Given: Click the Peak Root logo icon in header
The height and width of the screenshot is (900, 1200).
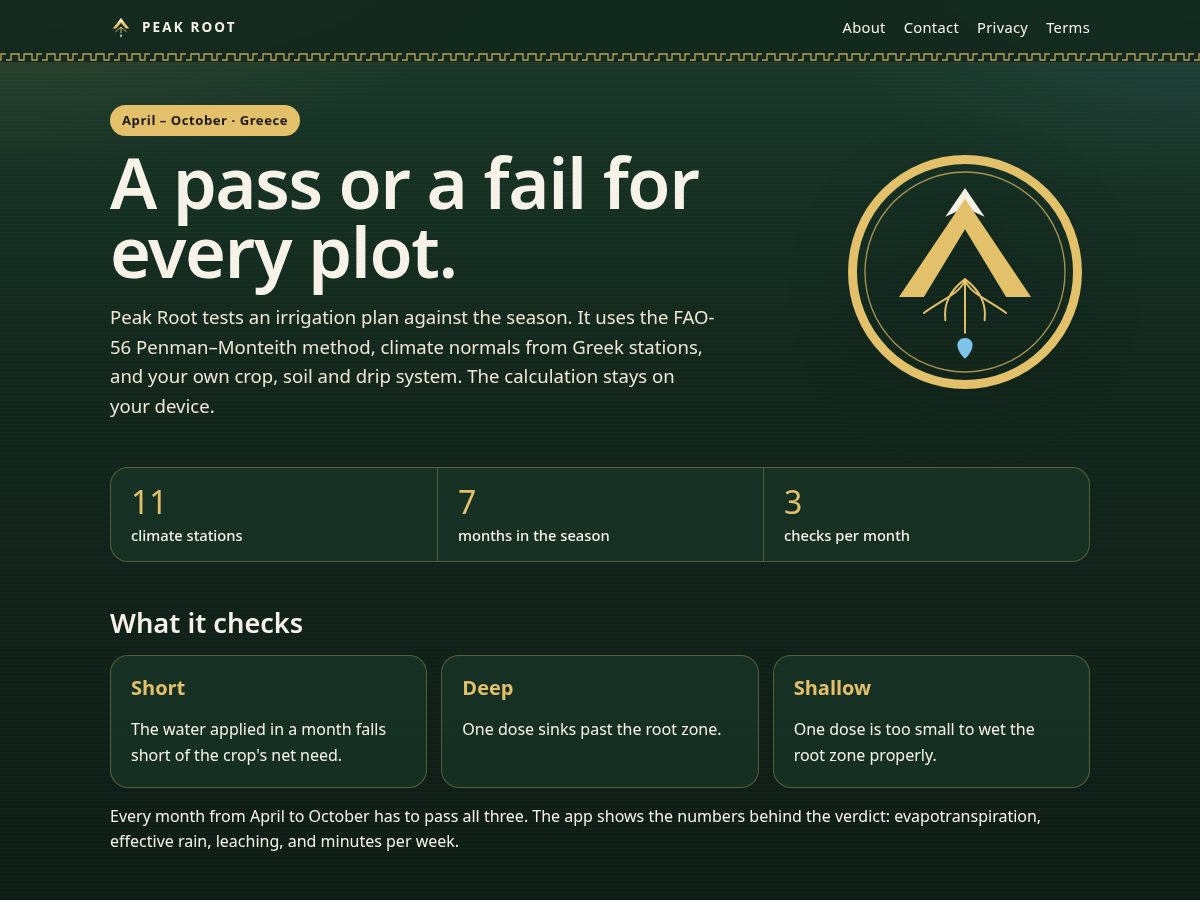Looking at the screenshot, I should [121, 27].
